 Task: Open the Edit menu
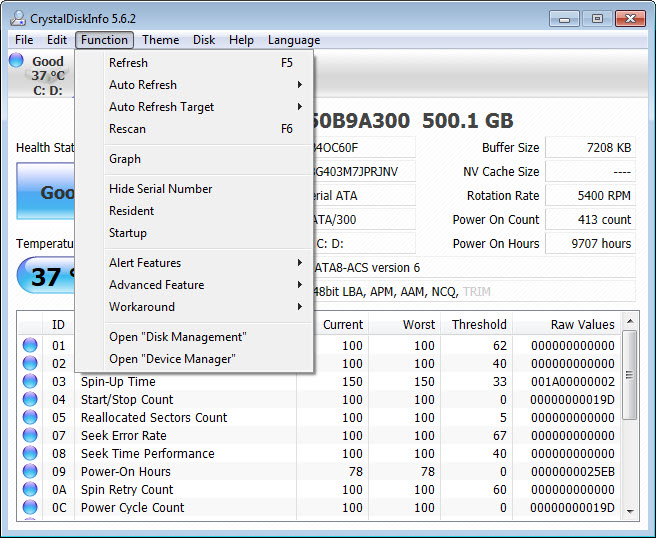coord(57,40)
